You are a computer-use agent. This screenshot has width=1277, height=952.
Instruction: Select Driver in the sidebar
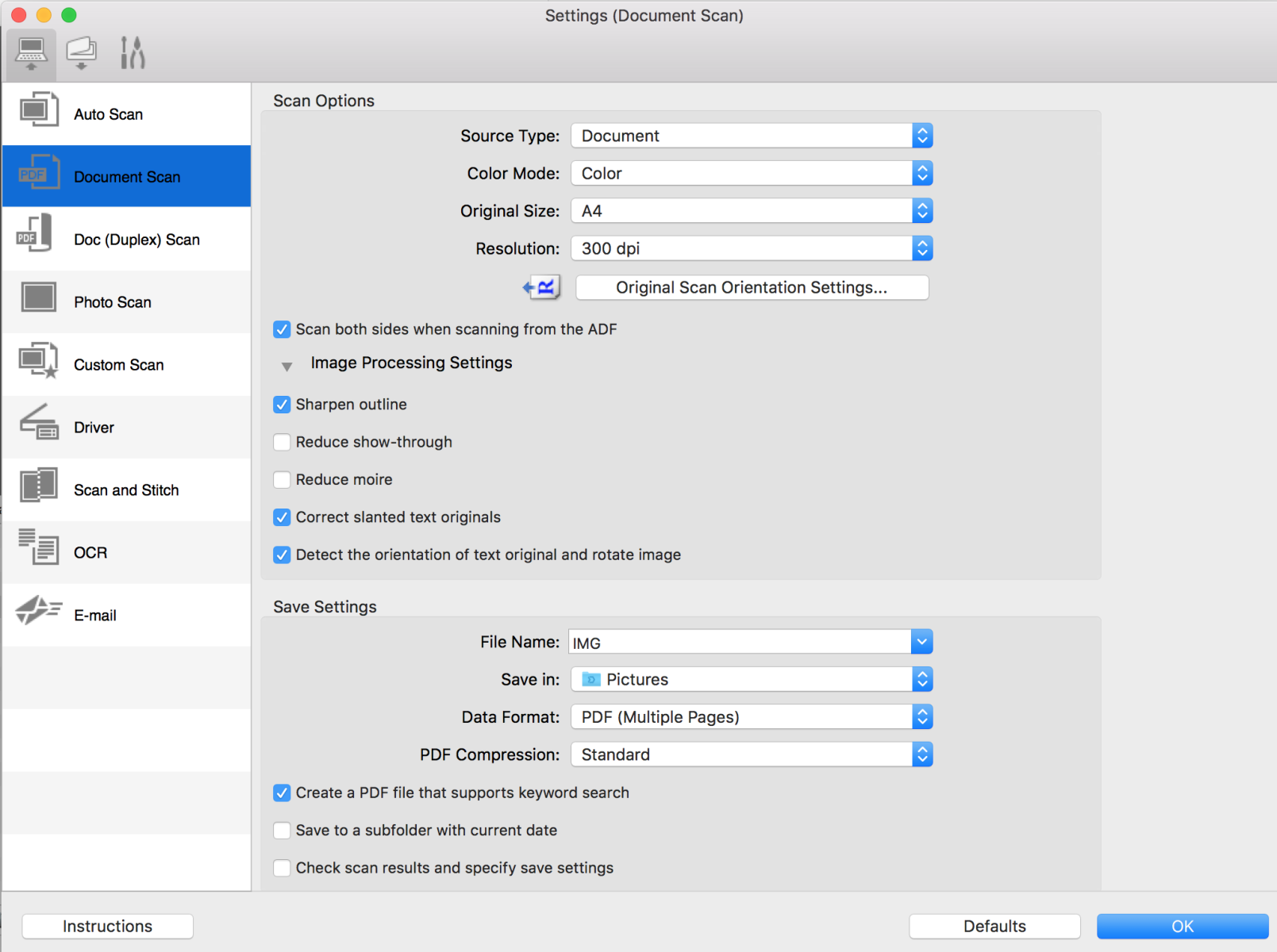126,427
